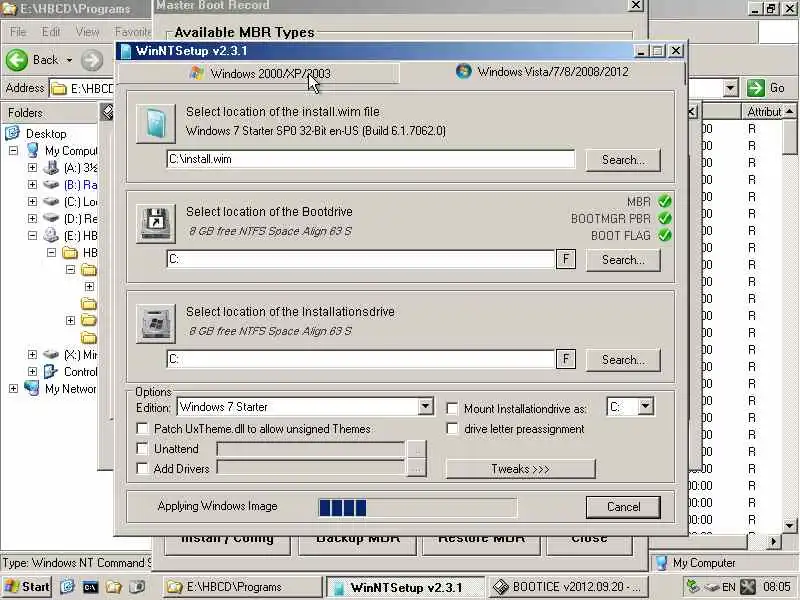Enable Mount Installationdrive as checkbox
Image resolution: width=800 pixels, height=600 pixels.
452,409
